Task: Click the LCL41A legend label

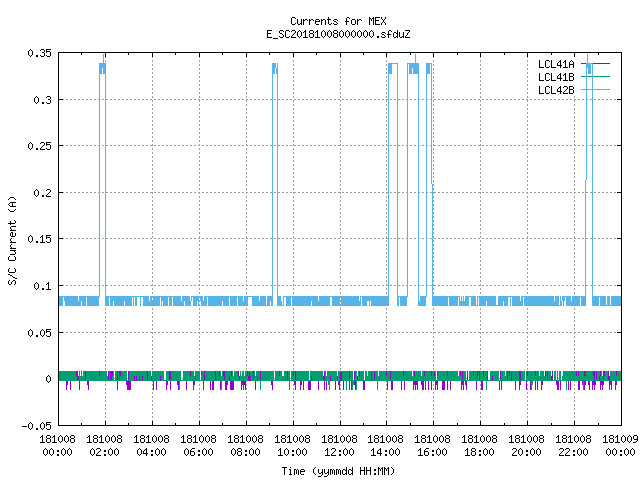Action: [x=556, y=64]
